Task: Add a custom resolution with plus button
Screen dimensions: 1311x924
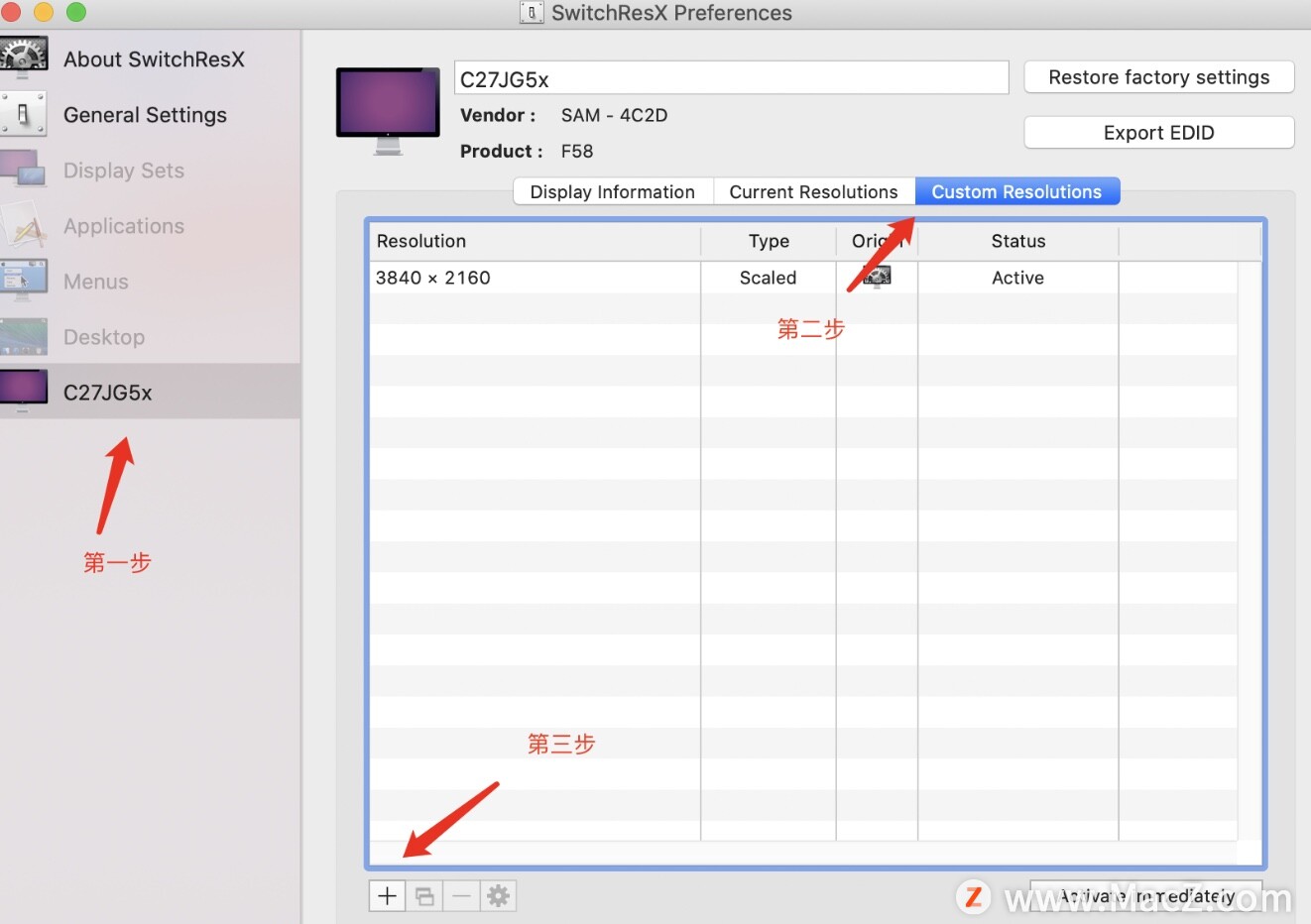Action: [x=387, y=896]
